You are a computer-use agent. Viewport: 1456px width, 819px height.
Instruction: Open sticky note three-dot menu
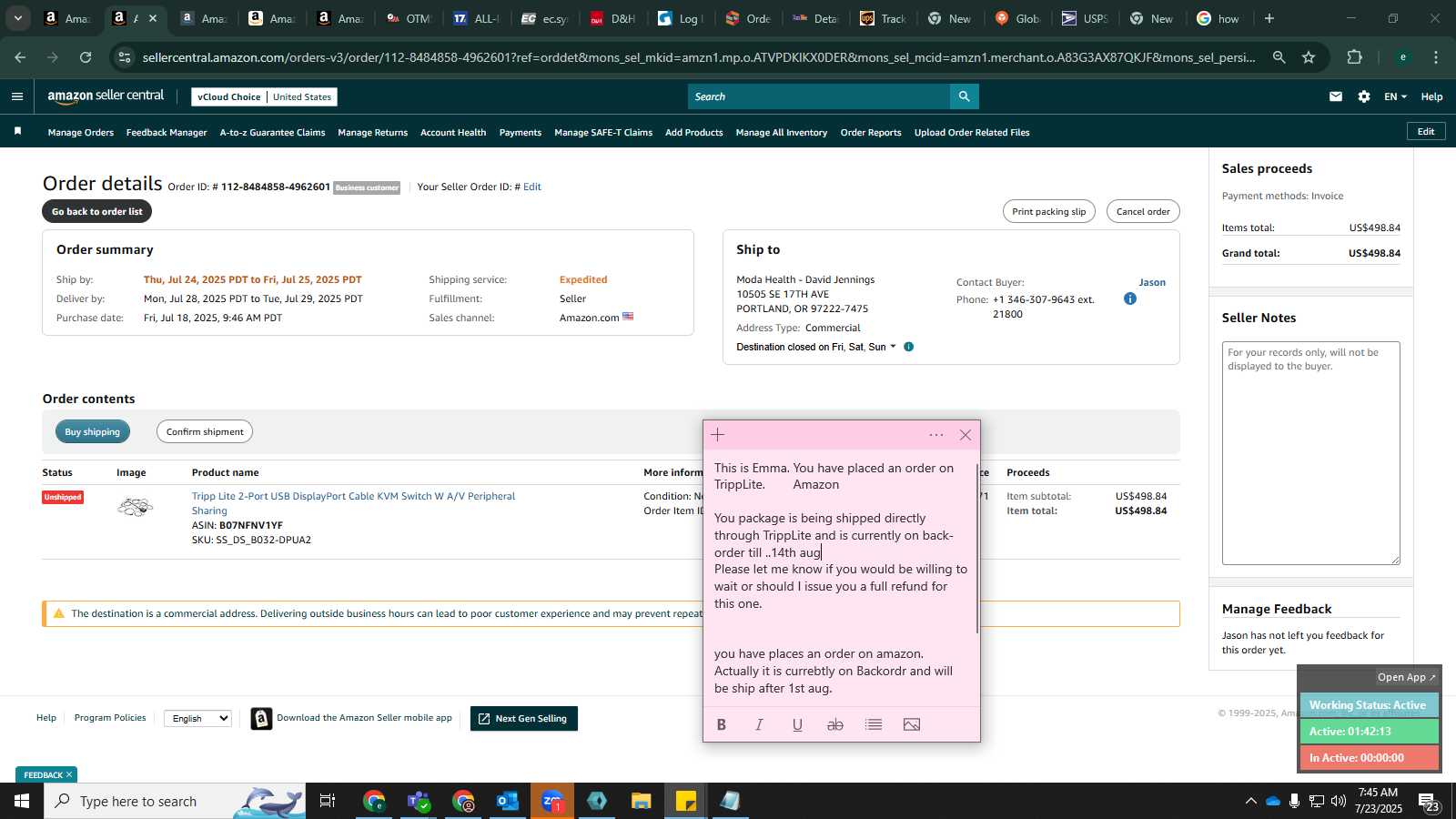pyautogui.click(x=935, y=435)
